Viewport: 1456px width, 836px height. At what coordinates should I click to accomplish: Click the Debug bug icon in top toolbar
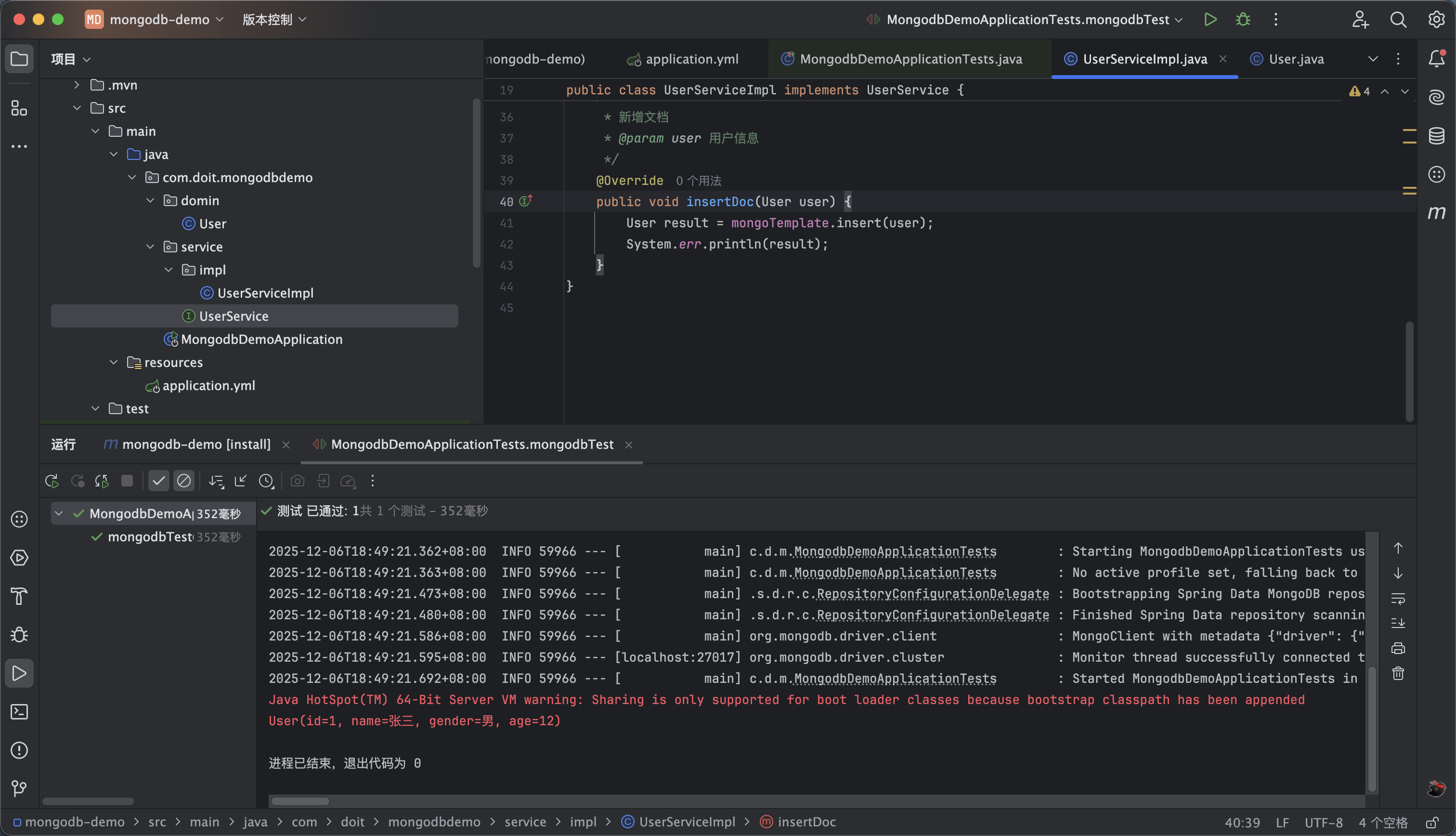(1243, 20)
